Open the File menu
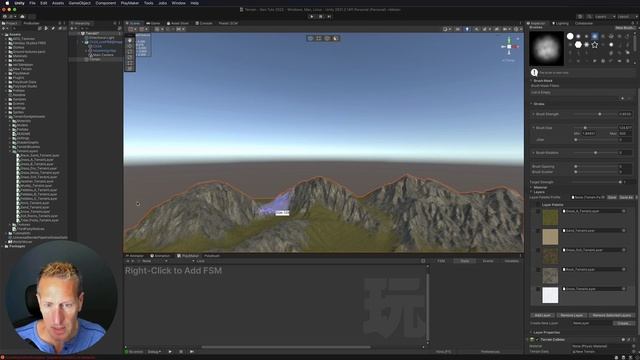Viewport: 640px width, 360px height. 32,3
